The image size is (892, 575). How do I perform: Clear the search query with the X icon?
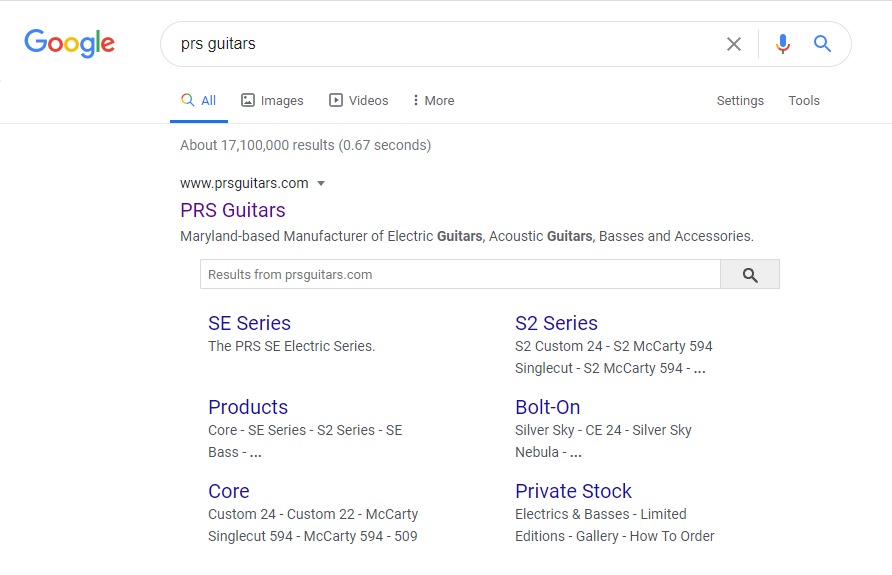(734, 44)
